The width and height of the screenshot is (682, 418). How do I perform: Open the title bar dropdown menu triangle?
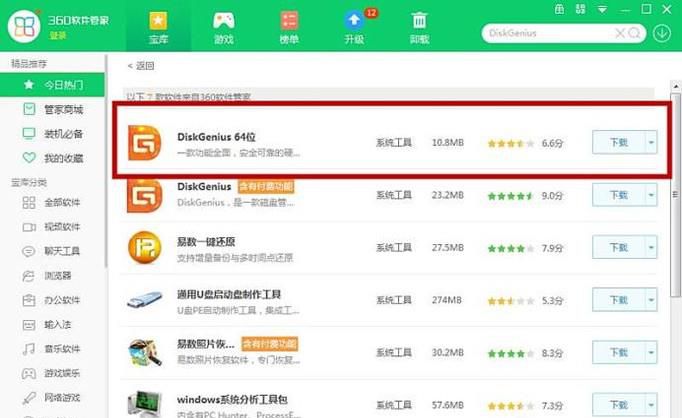(x=602, y=9)
